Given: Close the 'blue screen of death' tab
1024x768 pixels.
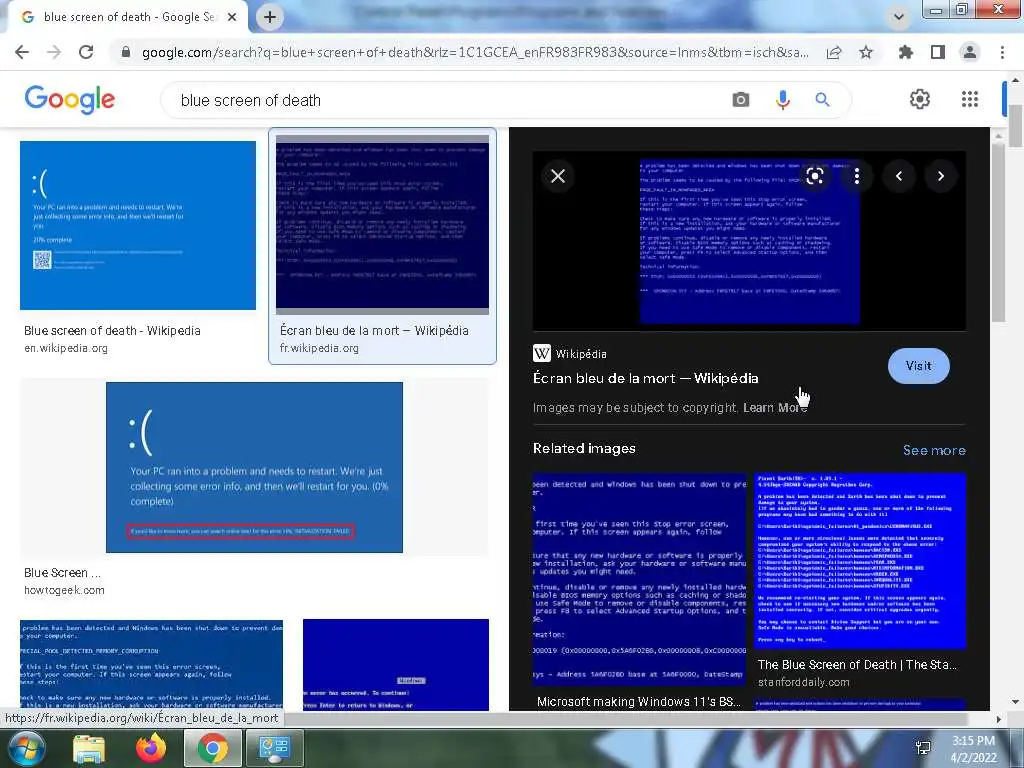Looking at the screenshot, I should [232, 18].
